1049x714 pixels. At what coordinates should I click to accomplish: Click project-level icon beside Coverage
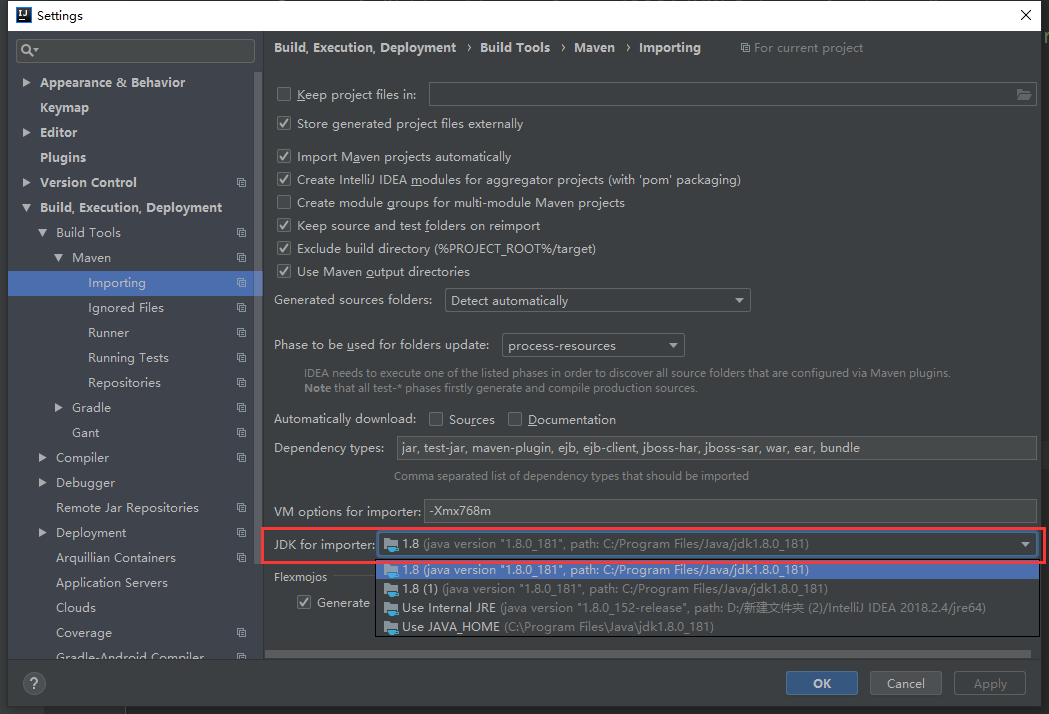[242, 632]
